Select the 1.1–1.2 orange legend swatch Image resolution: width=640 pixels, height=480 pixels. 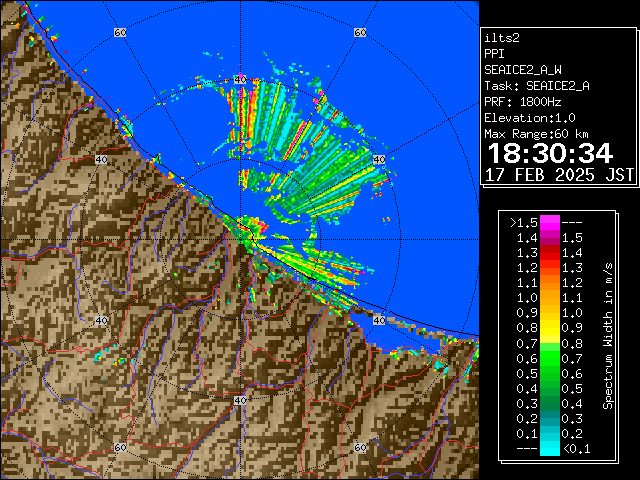[550, 283]
